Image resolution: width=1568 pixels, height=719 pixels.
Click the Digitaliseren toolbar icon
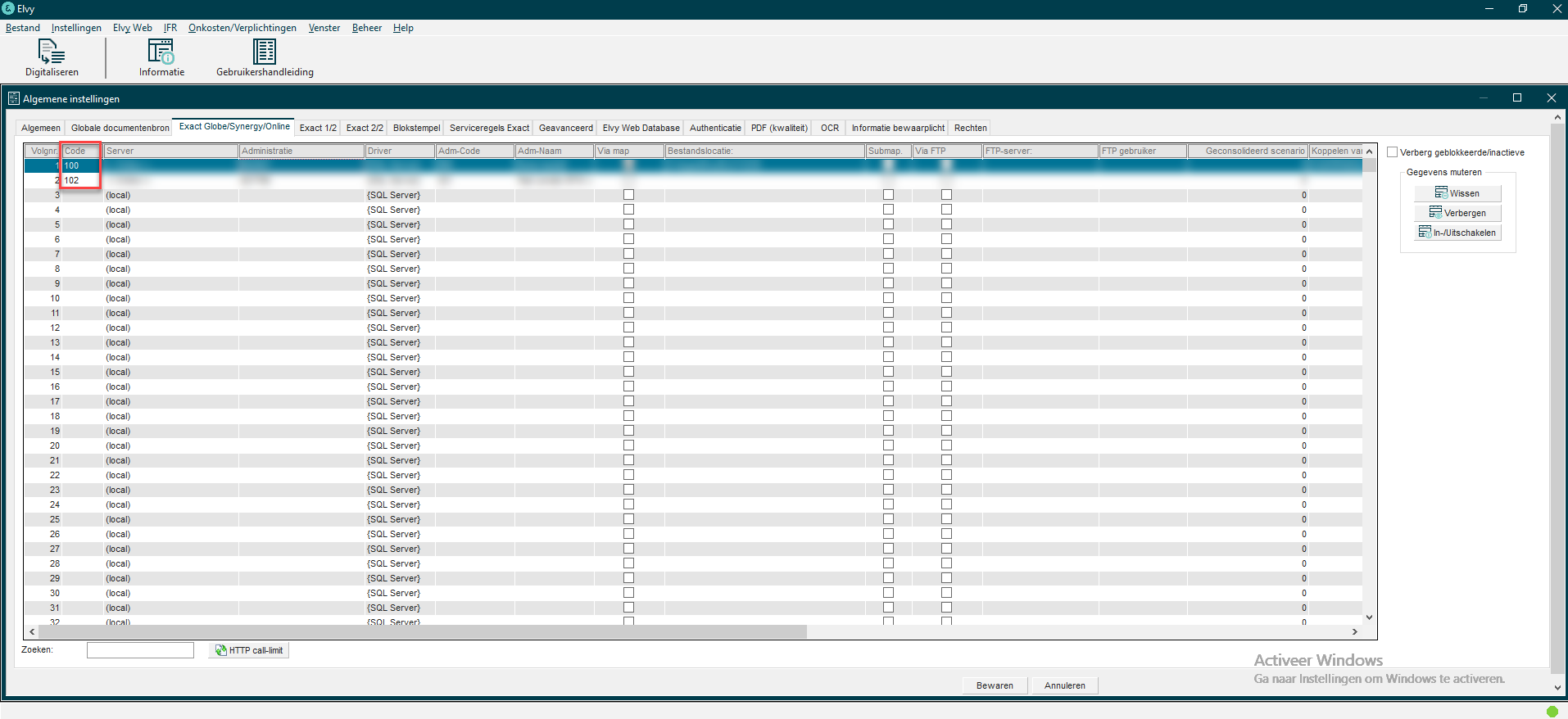point(52,52)
